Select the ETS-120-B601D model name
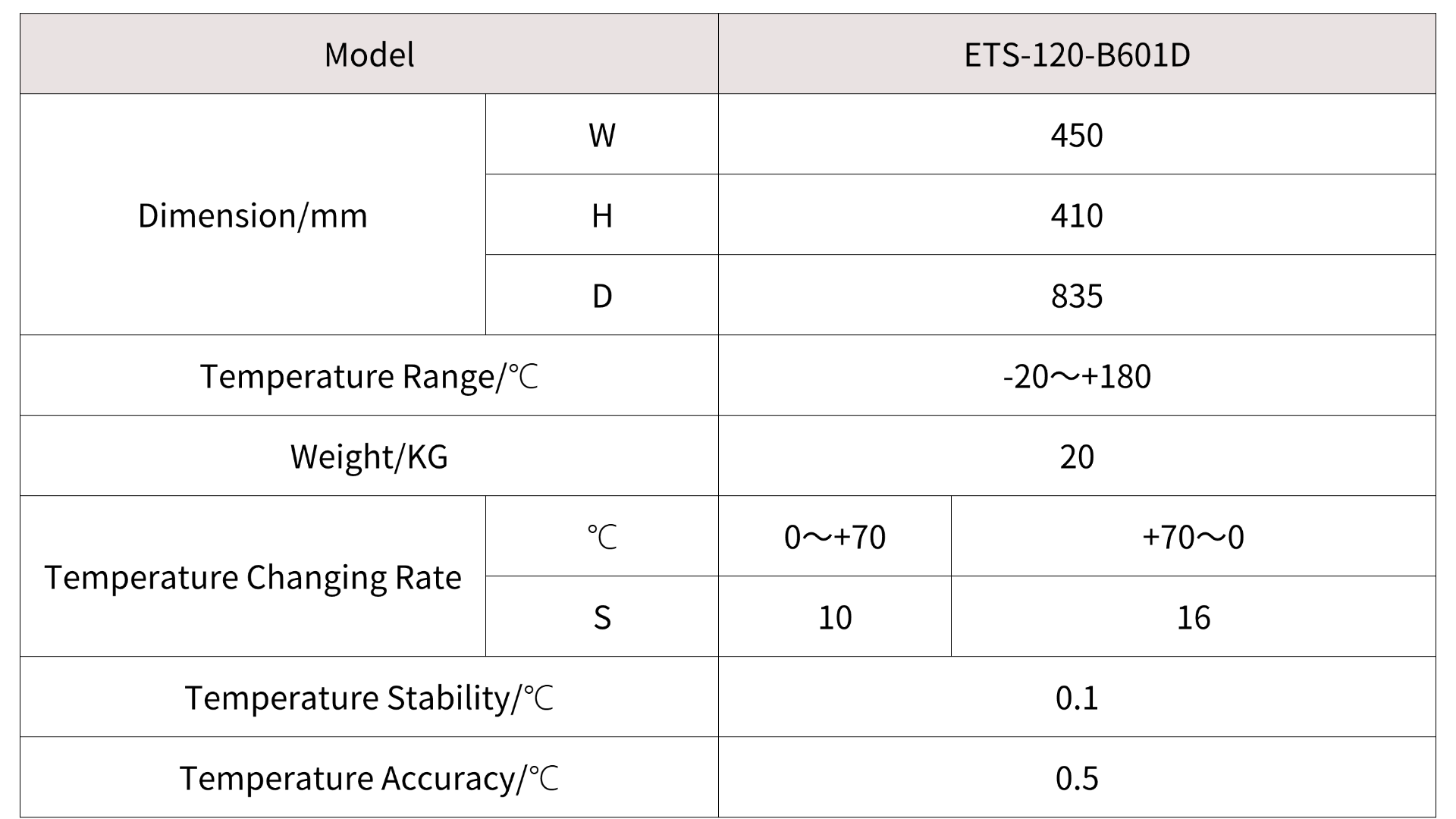 click(1077, 55)
